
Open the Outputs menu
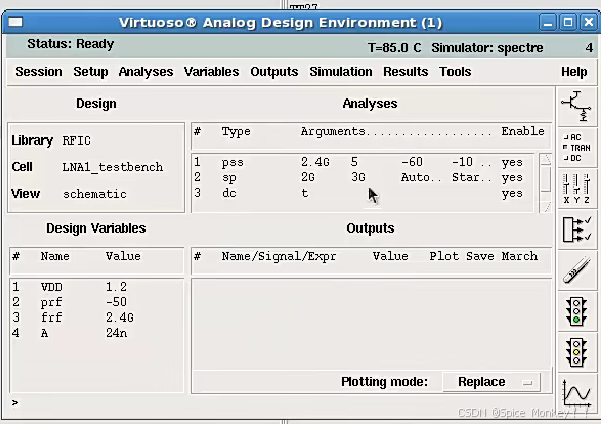pos(274,72)
